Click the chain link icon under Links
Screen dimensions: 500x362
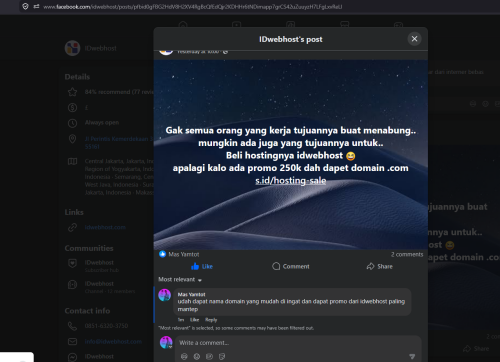click(x=72, y=227)
